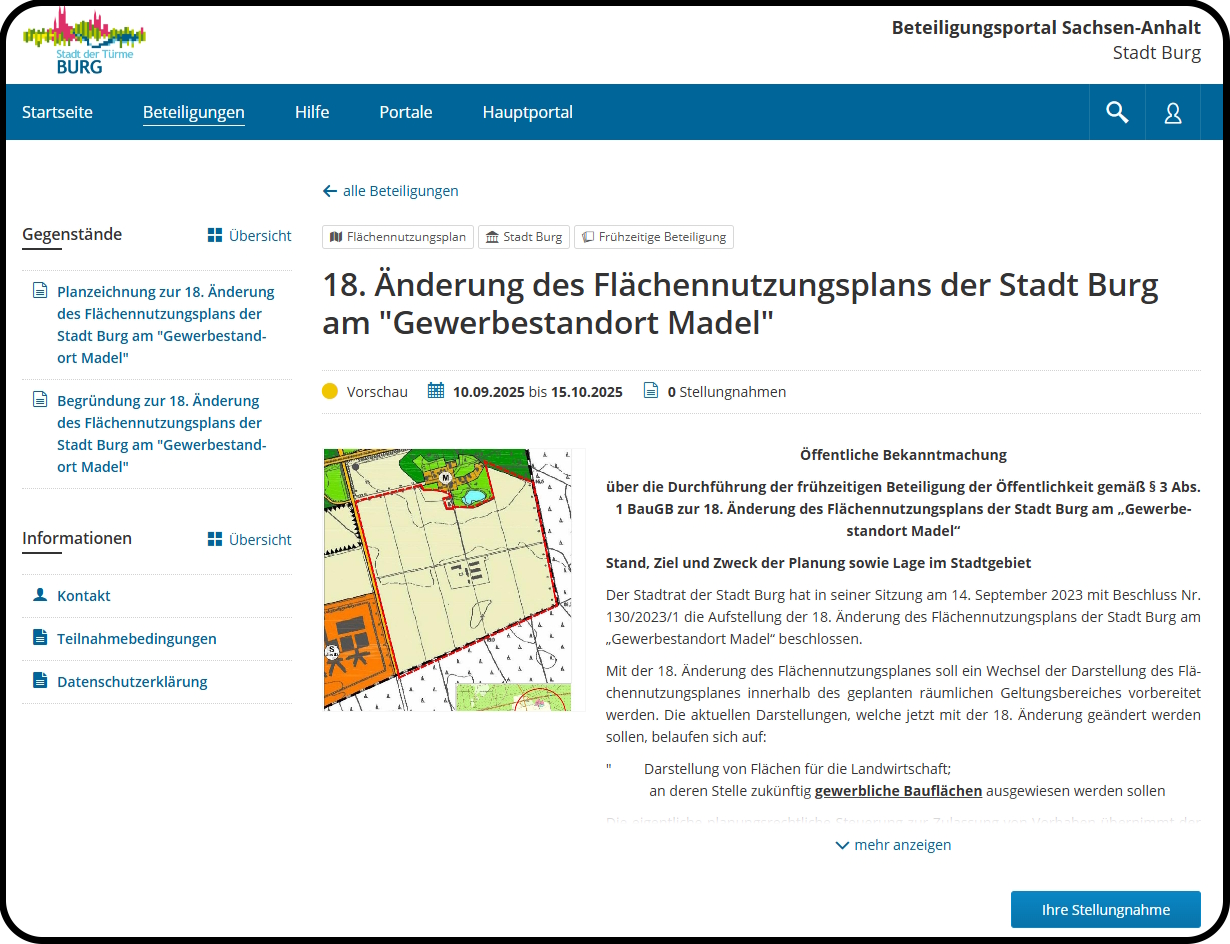Click the map icon in Flächennutzungsplan tag
The width and height of the screenshot is (1230, 944).
336,238
